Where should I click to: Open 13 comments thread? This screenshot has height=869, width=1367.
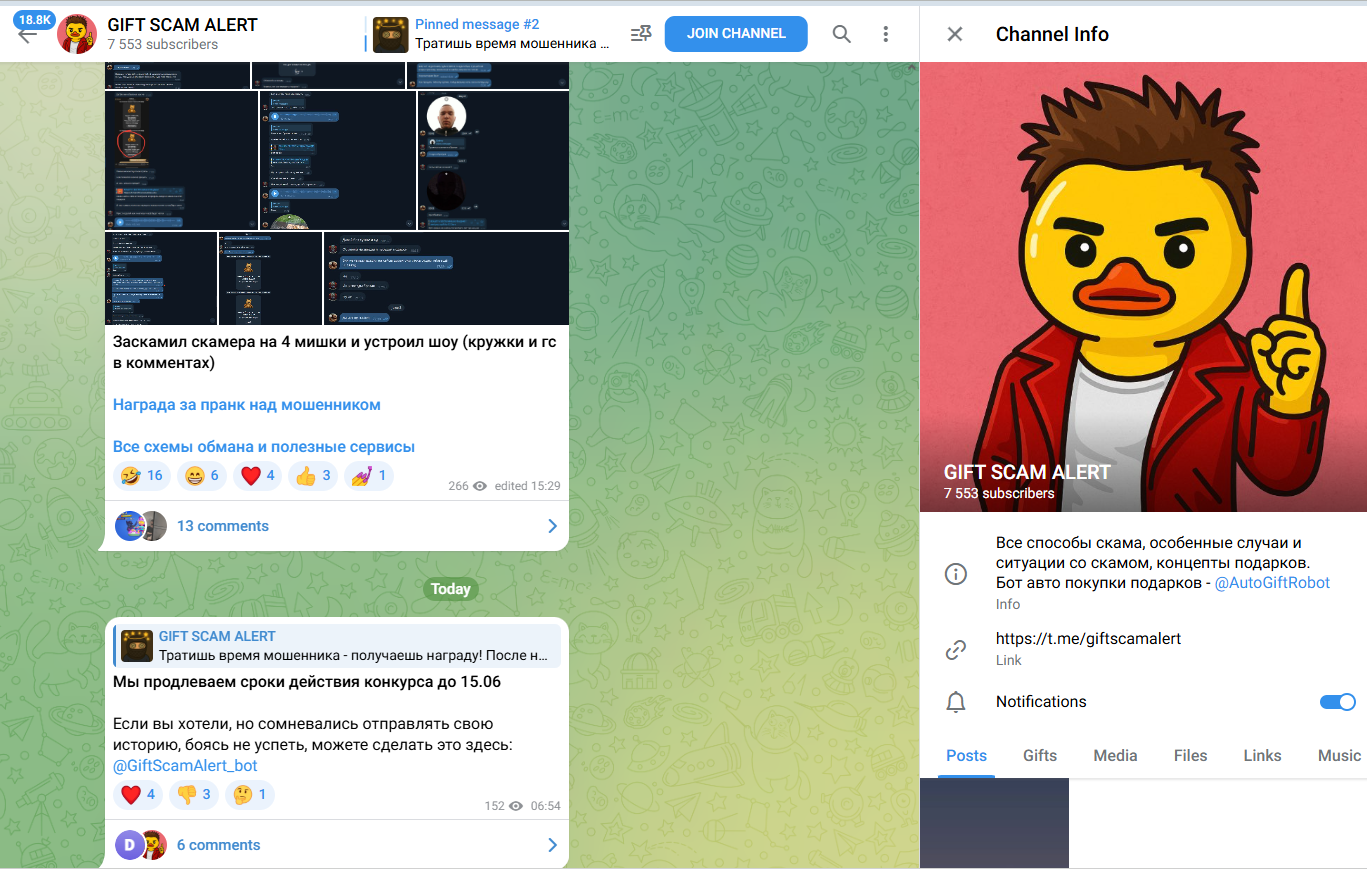[336, 526]
